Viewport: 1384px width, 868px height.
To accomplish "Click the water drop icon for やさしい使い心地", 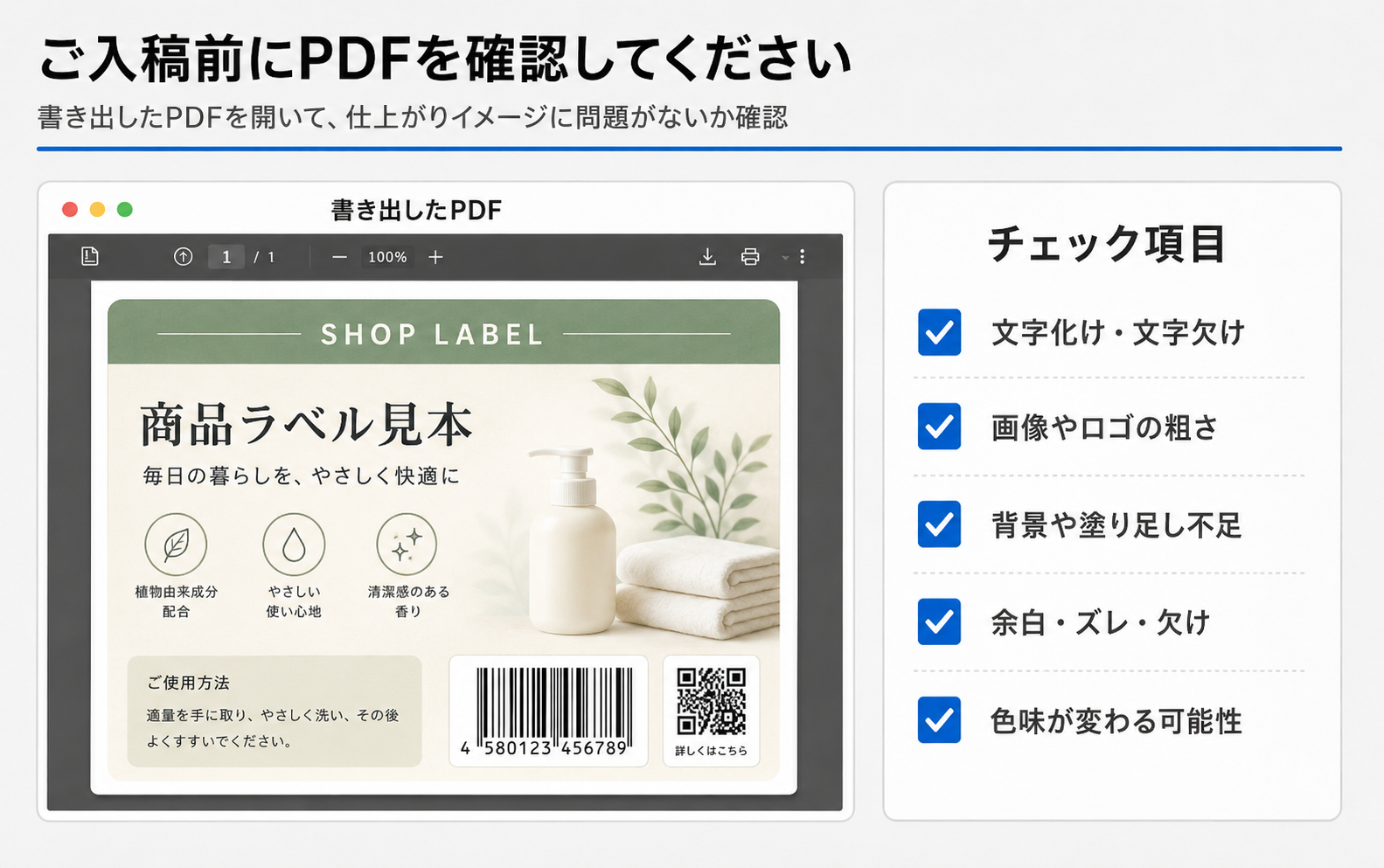I will [x=294, y=545].
